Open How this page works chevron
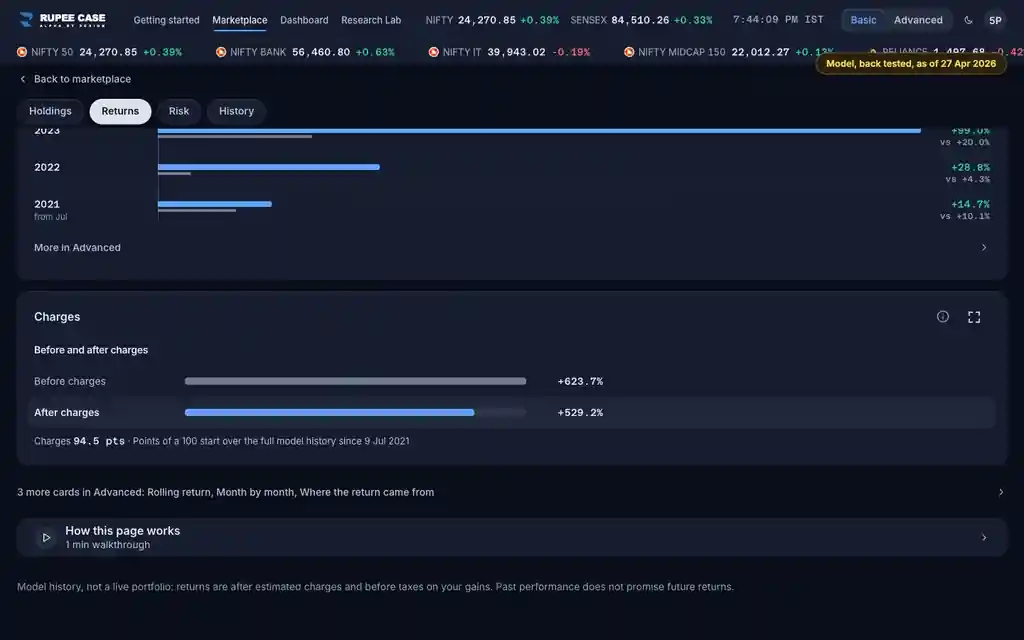The width and height of the screenshot is (1024, 640). coord(984,537)
